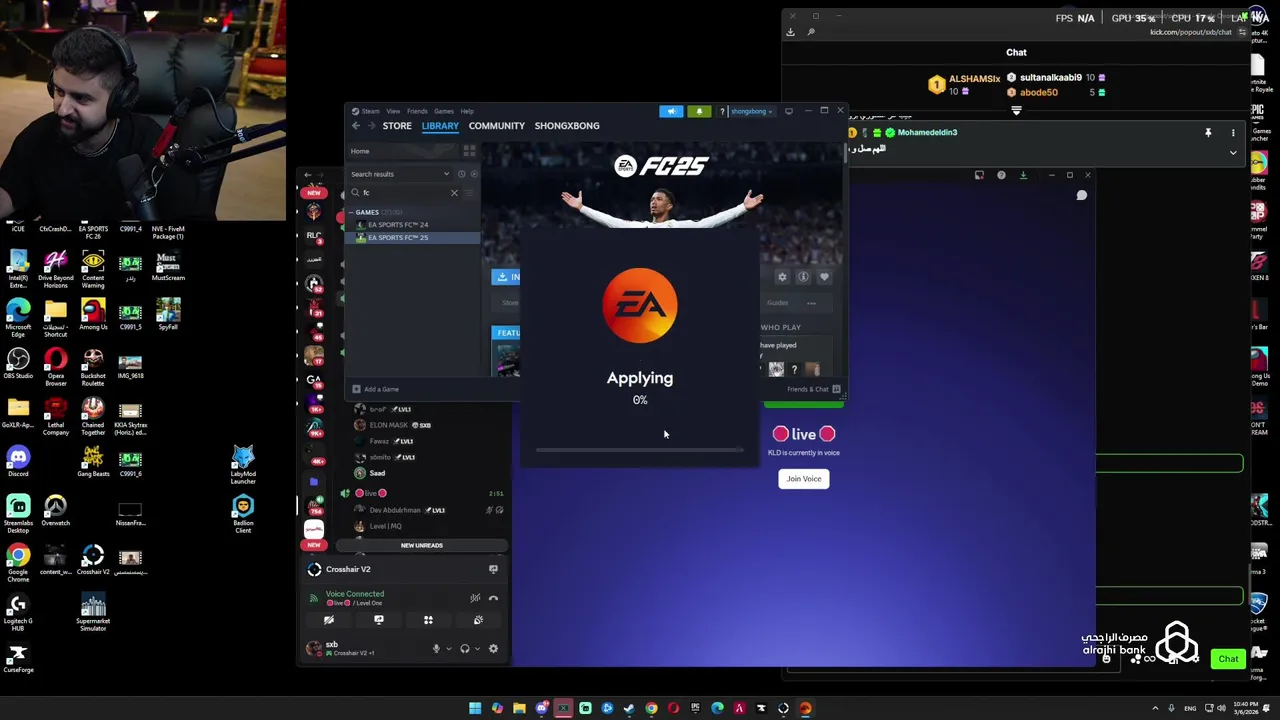Mute the Discord microphone
Image resolution: width=1280 pixels, height=720 pixels.
point(435,649)
